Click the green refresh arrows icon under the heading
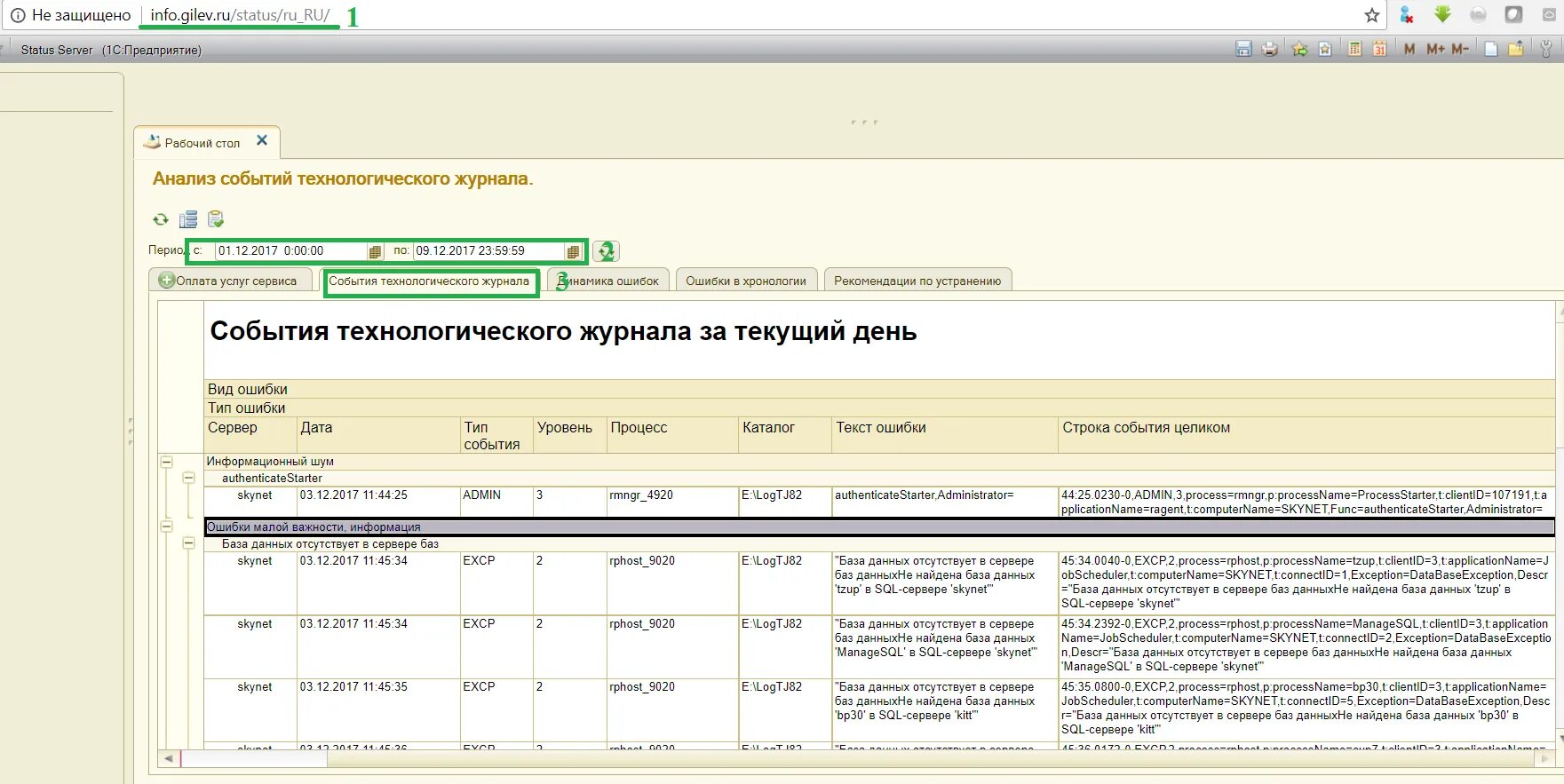Viewport: 1564px width, 784px height. pyautogui.click(x=161, y=219)
